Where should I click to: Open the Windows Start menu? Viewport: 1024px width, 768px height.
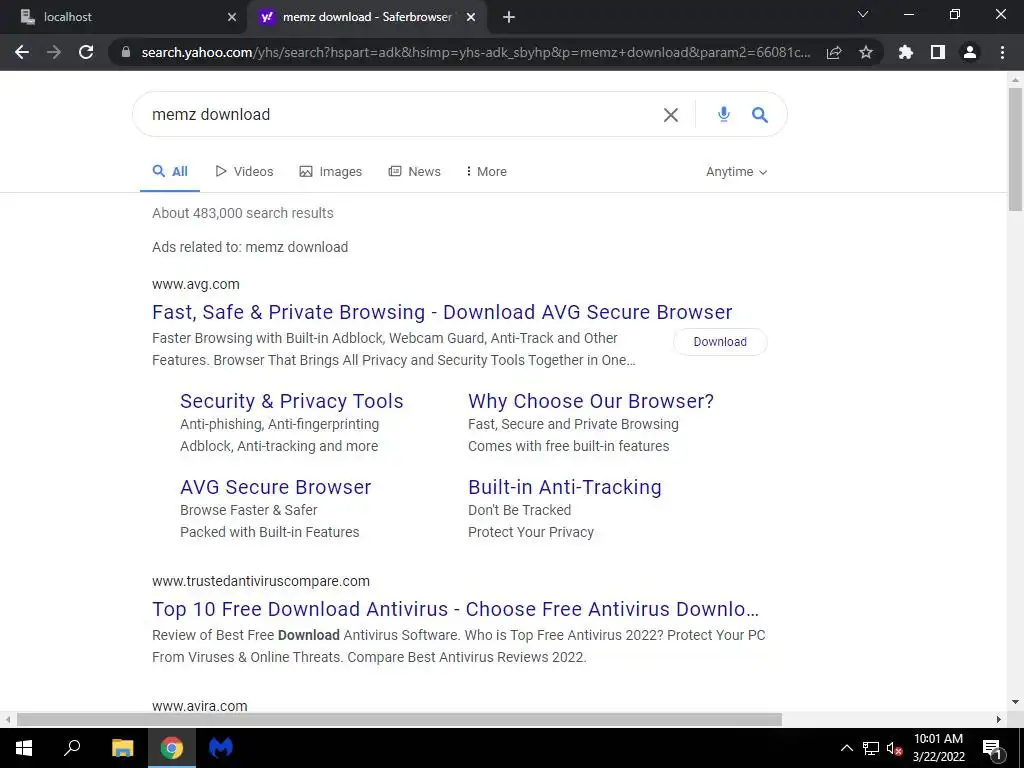tap(24, 748)
